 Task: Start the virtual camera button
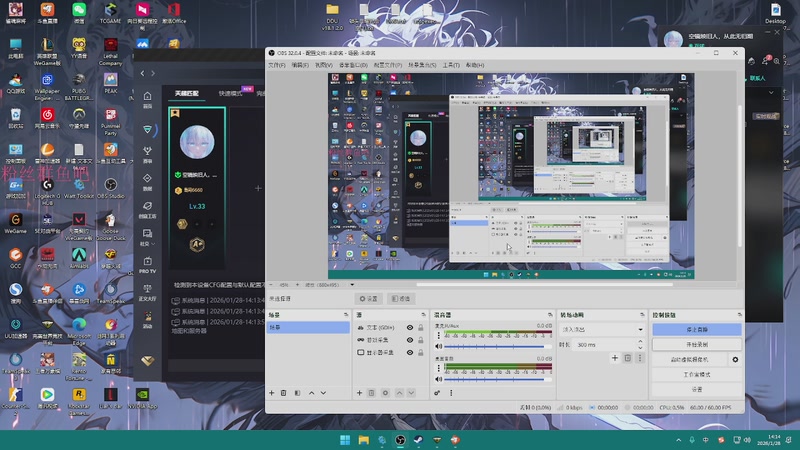coord(690,360)
